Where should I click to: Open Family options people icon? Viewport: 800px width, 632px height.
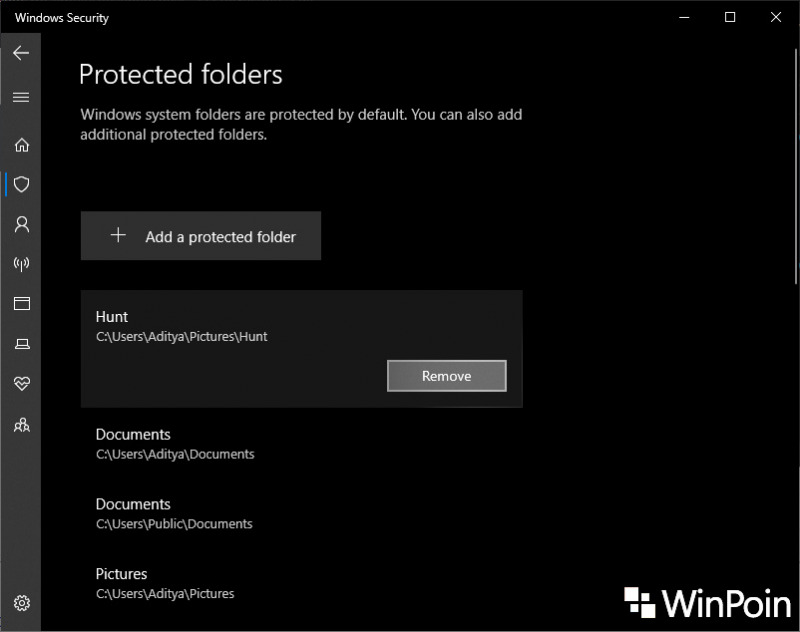coord(21,424)
